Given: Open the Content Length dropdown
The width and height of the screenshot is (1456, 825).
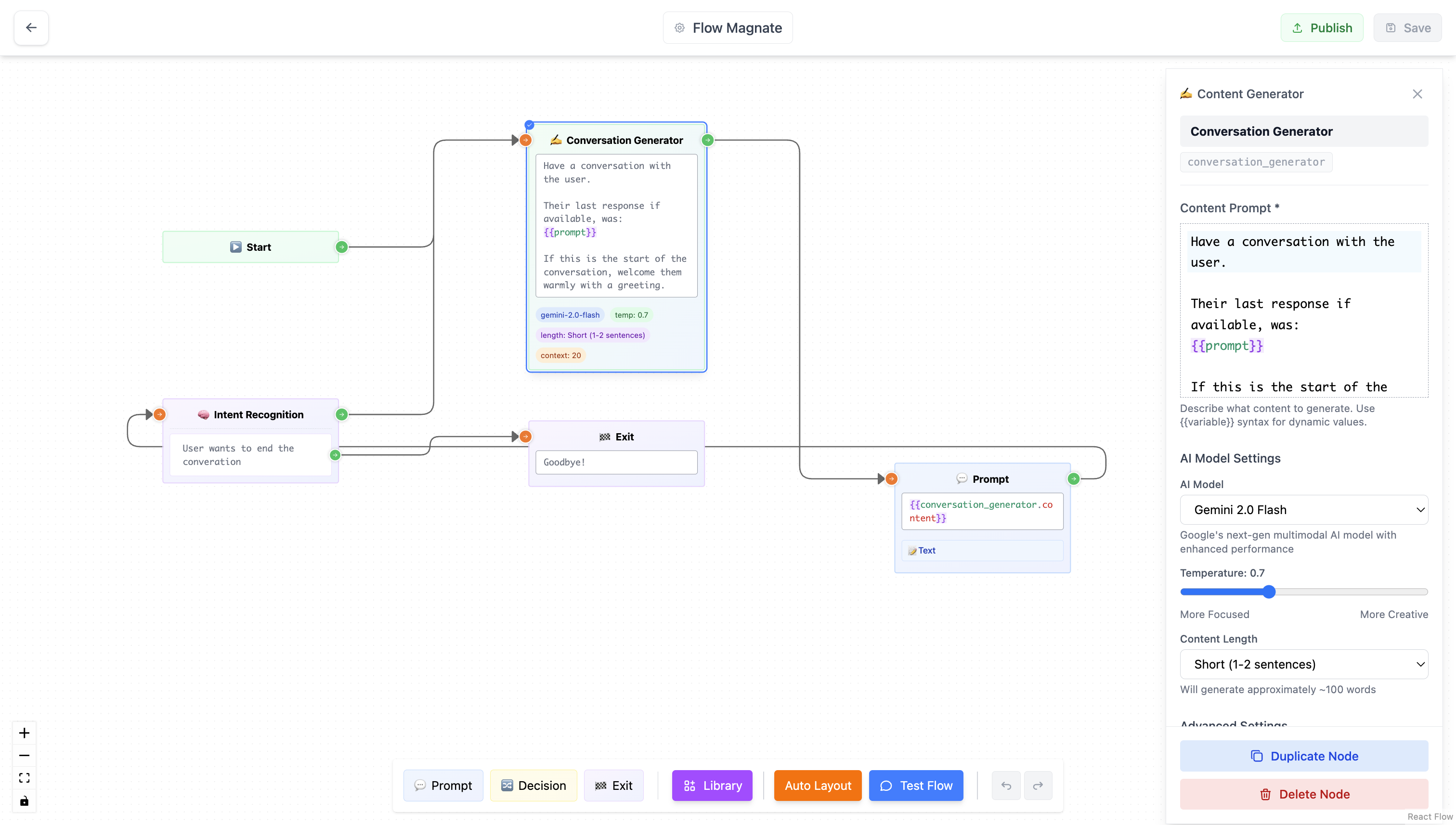Looking at the screenshot, I should tap(1303, 664).
